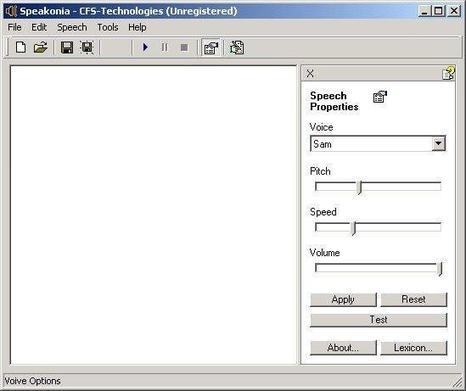Click the Speed slider handle
This screenshot has width=466, height=391.
pyautogui.click(x=354, y=229)
